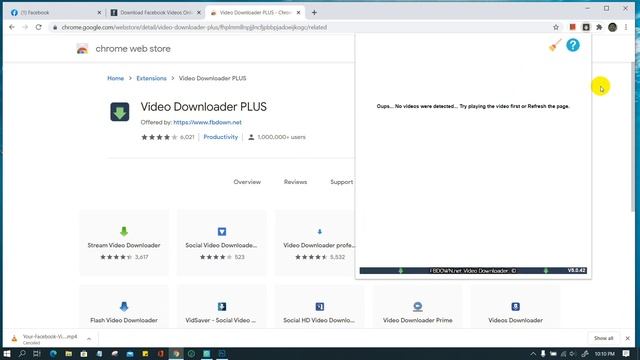The height and width of the screenshot is (360, 640).
Task: Launch Microsoft Edge from taskbar
Action: [x=53, y=354]
